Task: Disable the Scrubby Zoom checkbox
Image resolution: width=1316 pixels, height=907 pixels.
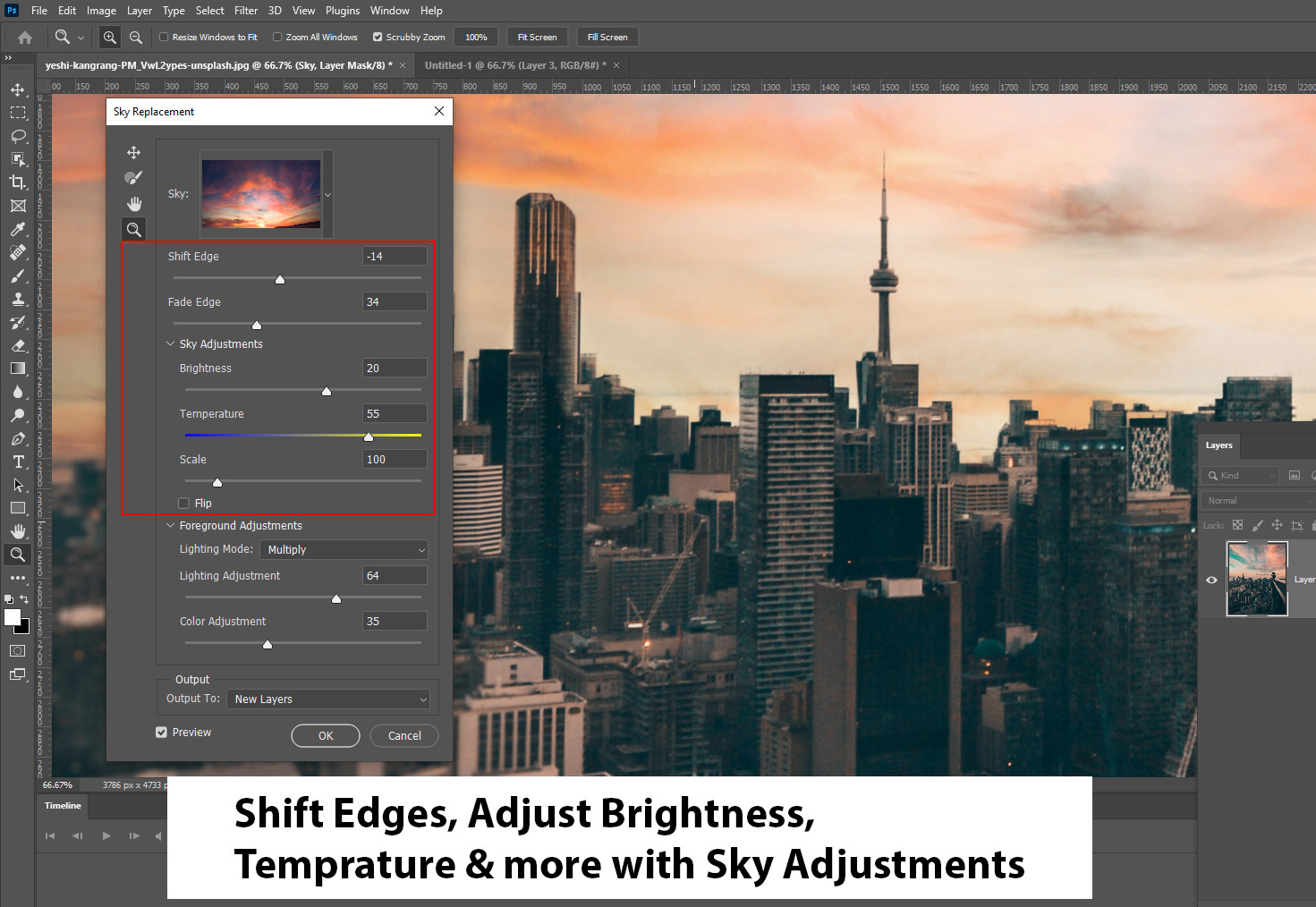Action: tap(378, 38)
